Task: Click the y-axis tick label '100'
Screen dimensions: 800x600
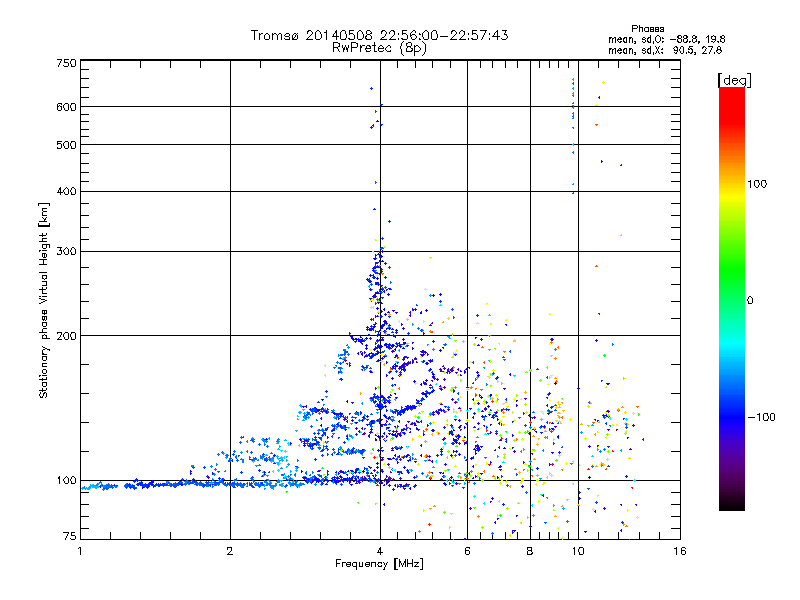Action: click(66, 481)
